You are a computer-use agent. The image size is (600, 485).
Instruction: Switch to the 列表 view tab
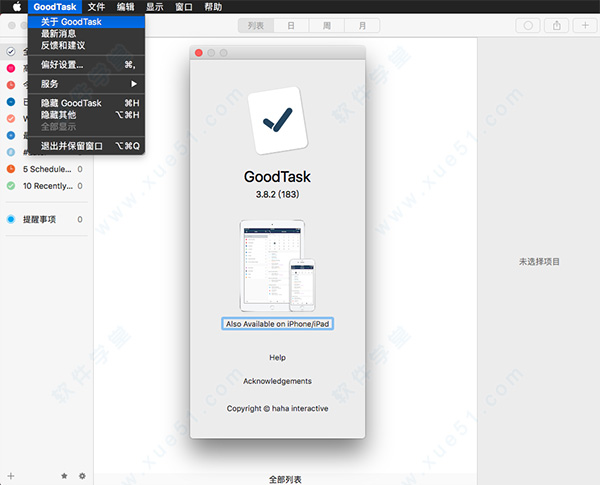click(256, 26)
